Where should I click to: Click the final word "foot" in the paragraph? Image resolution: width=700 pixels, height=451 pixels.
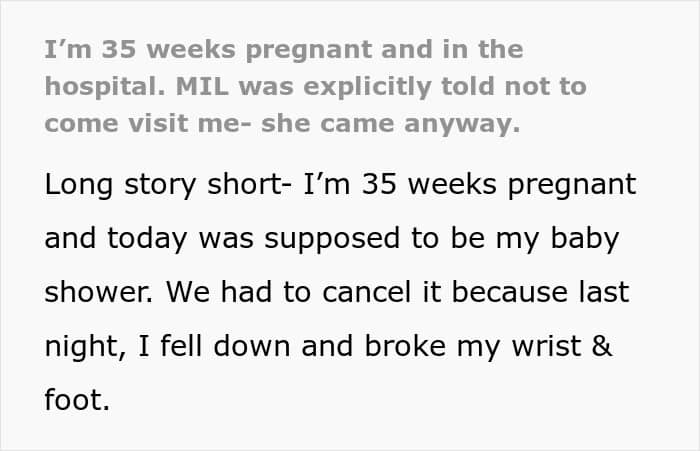click(x=73, y=399)
